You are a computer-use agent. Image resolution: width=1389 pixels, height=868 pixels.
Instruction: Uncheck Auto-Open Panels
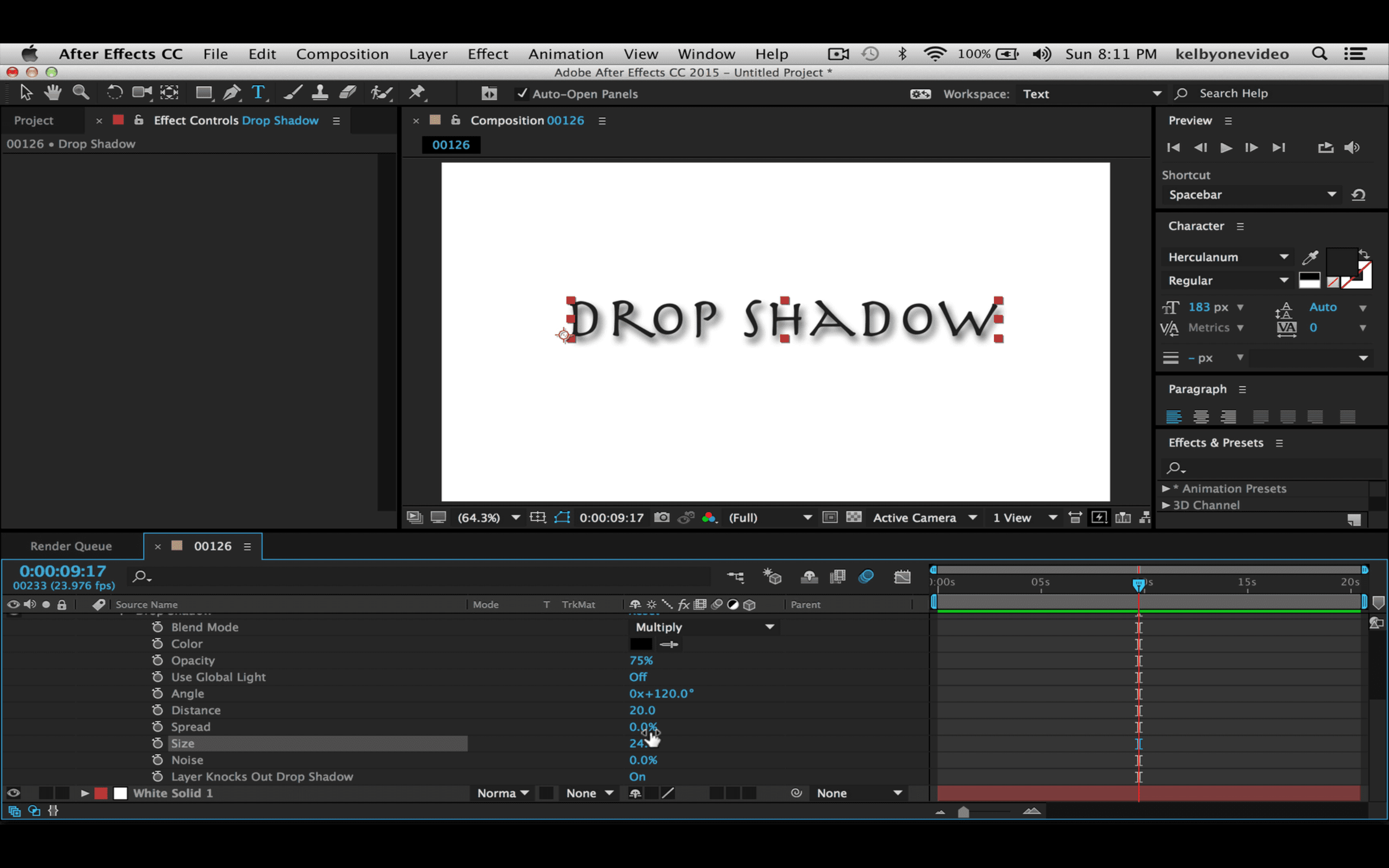(523, 93)
